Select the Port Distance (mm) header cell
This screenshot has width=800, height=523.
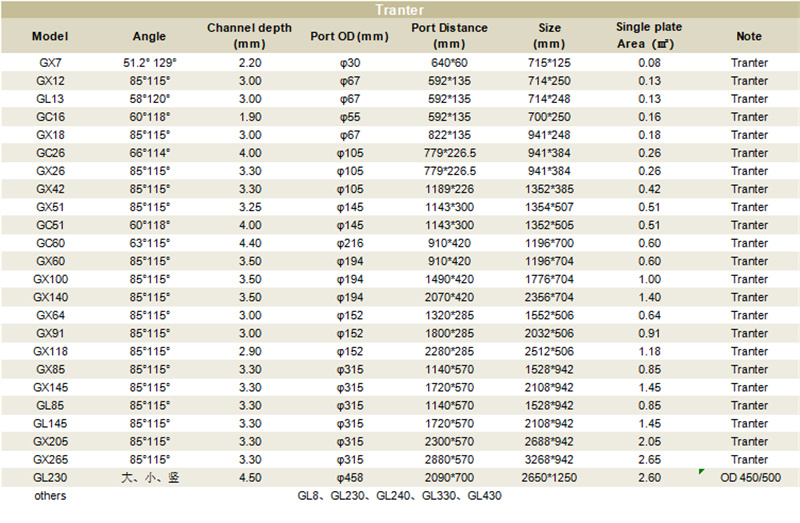click(x=449, y=36)
